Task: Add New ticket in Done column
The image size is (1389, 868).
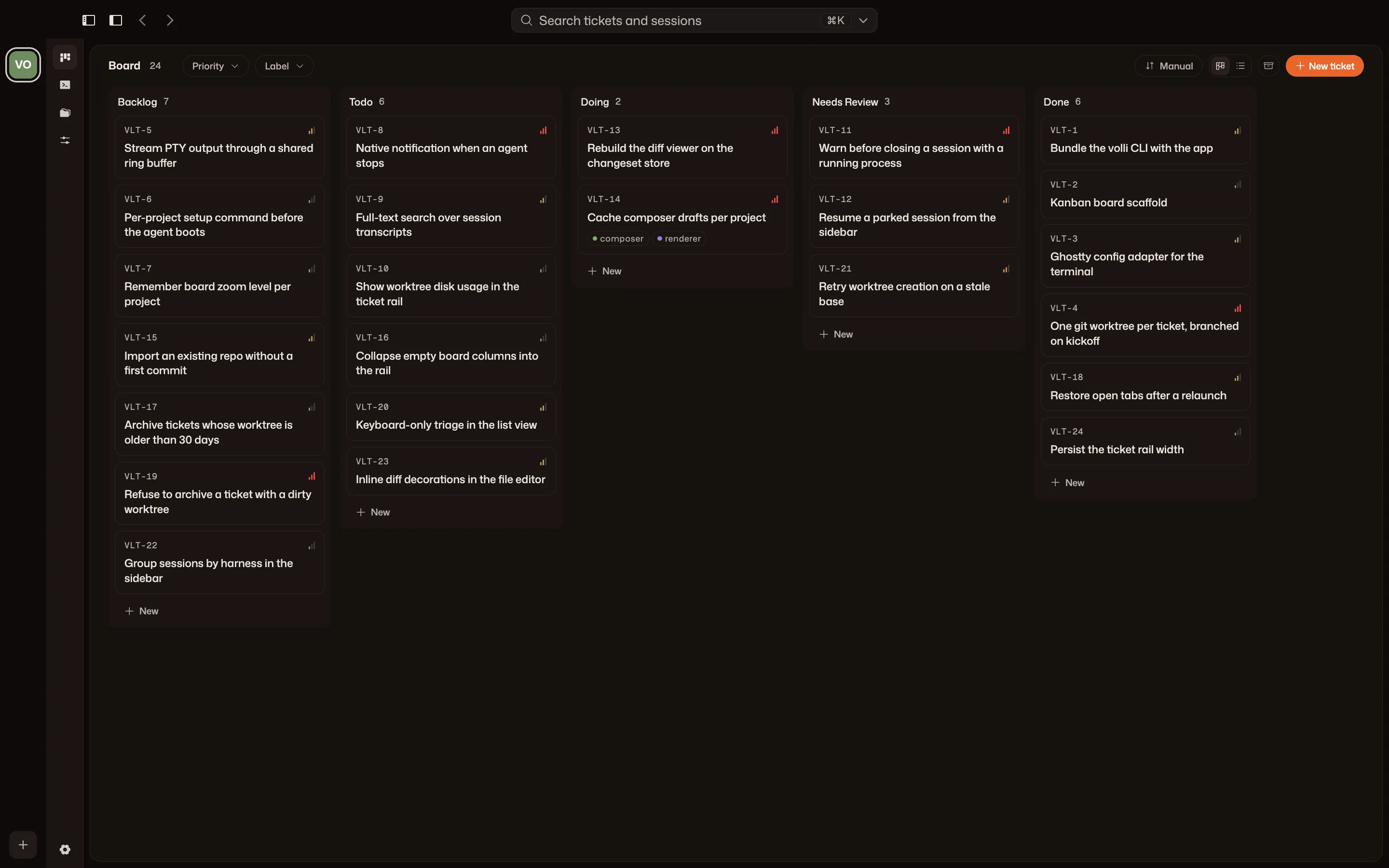Action: [1068, 483]
